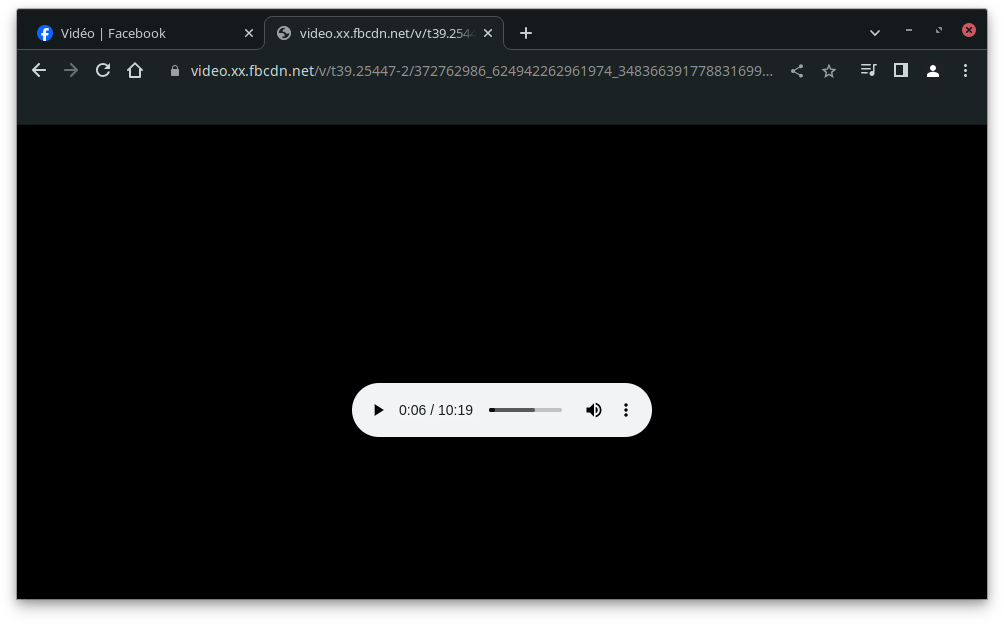This screenshot has width=1004, height=624.
Task: Select the video.xx.fbcdn.net tab
Action: 380,33
